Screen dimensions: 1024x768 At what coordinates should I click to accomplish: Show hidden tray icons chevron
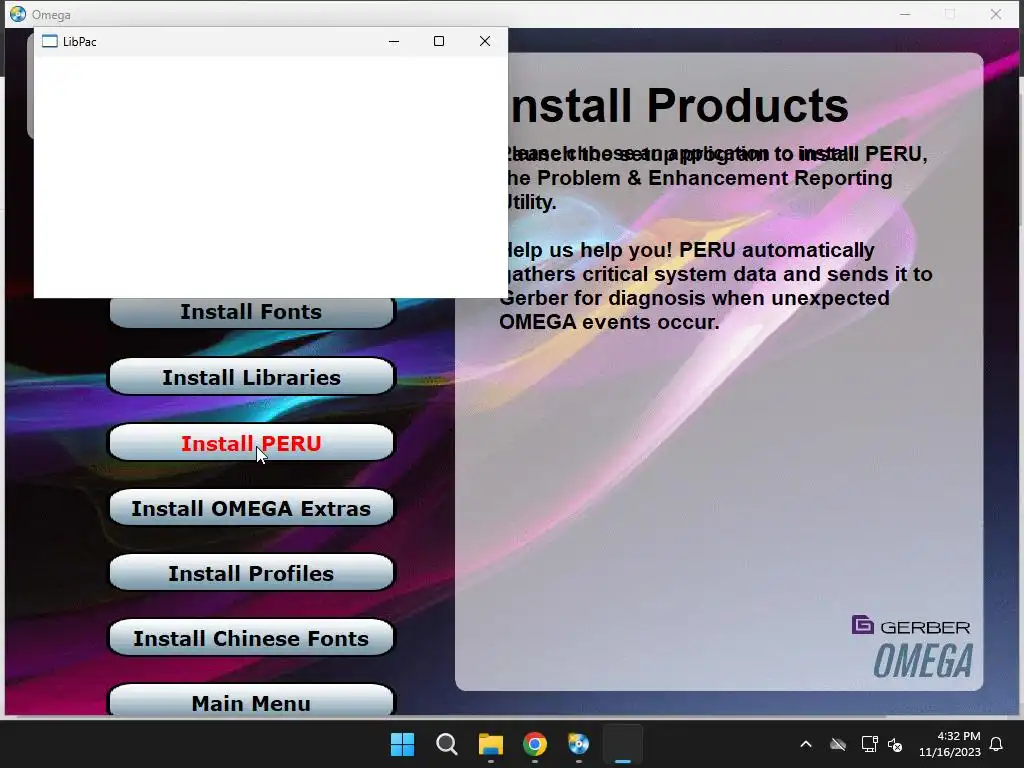806,744
